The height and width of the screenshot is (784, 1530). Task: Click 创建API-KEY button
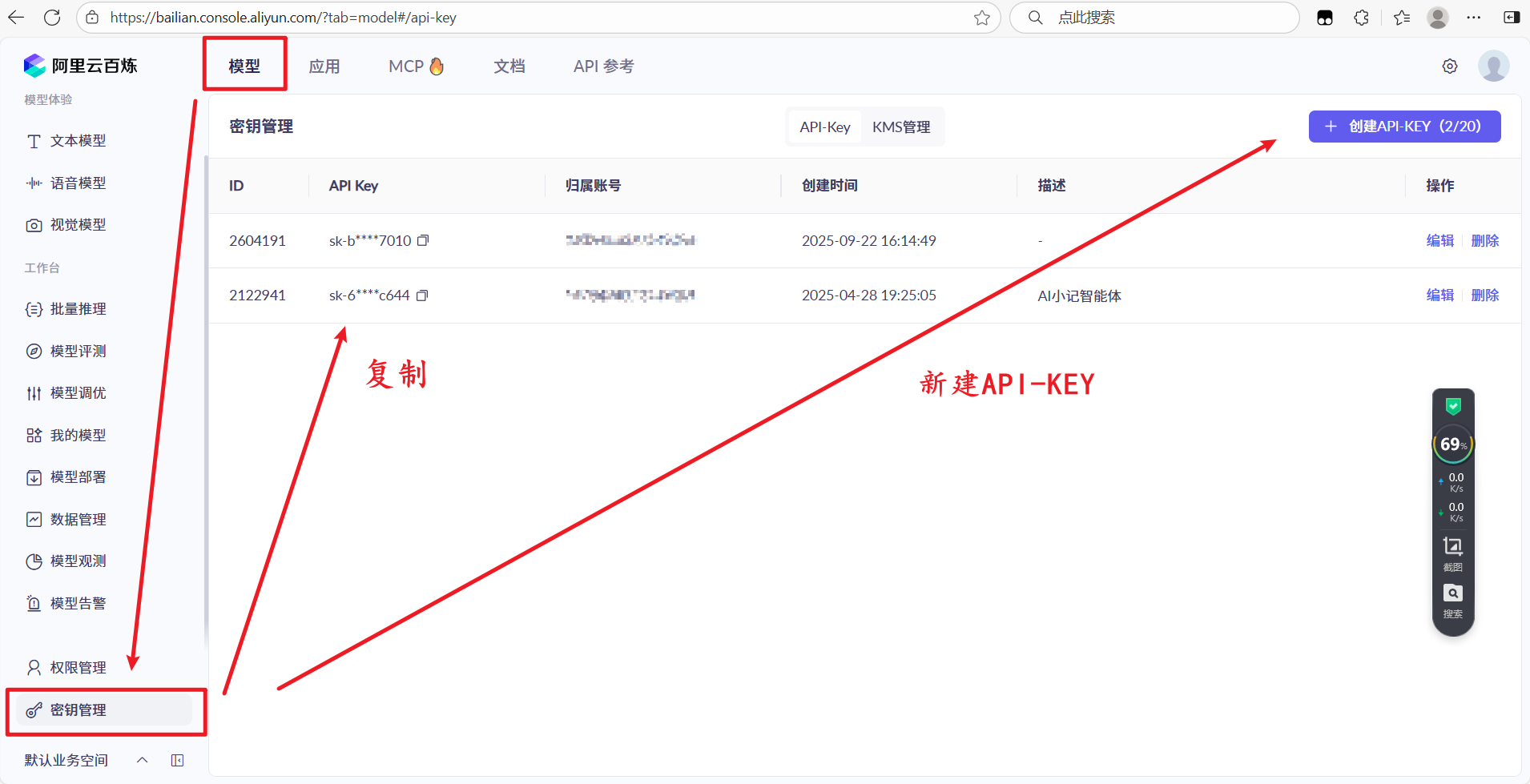(x=1405, y=127)
